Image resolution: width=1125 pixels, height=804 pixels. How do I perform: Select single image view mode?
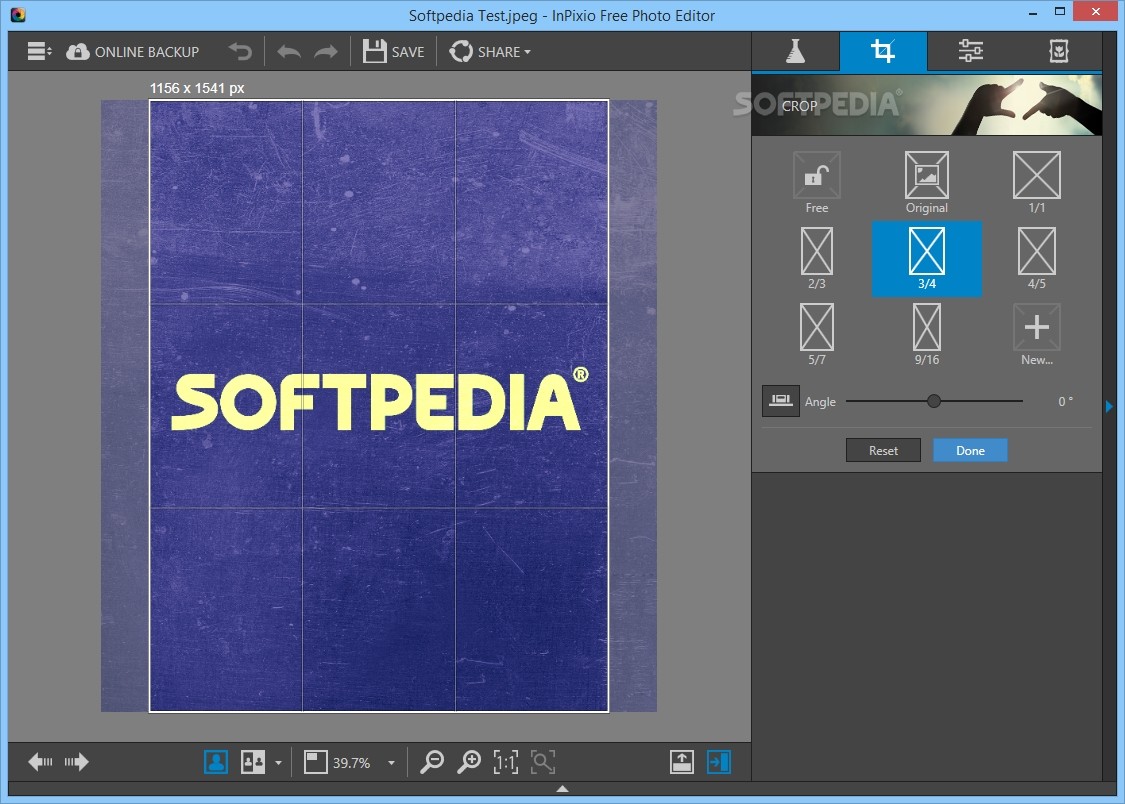[x=216, y=762]
